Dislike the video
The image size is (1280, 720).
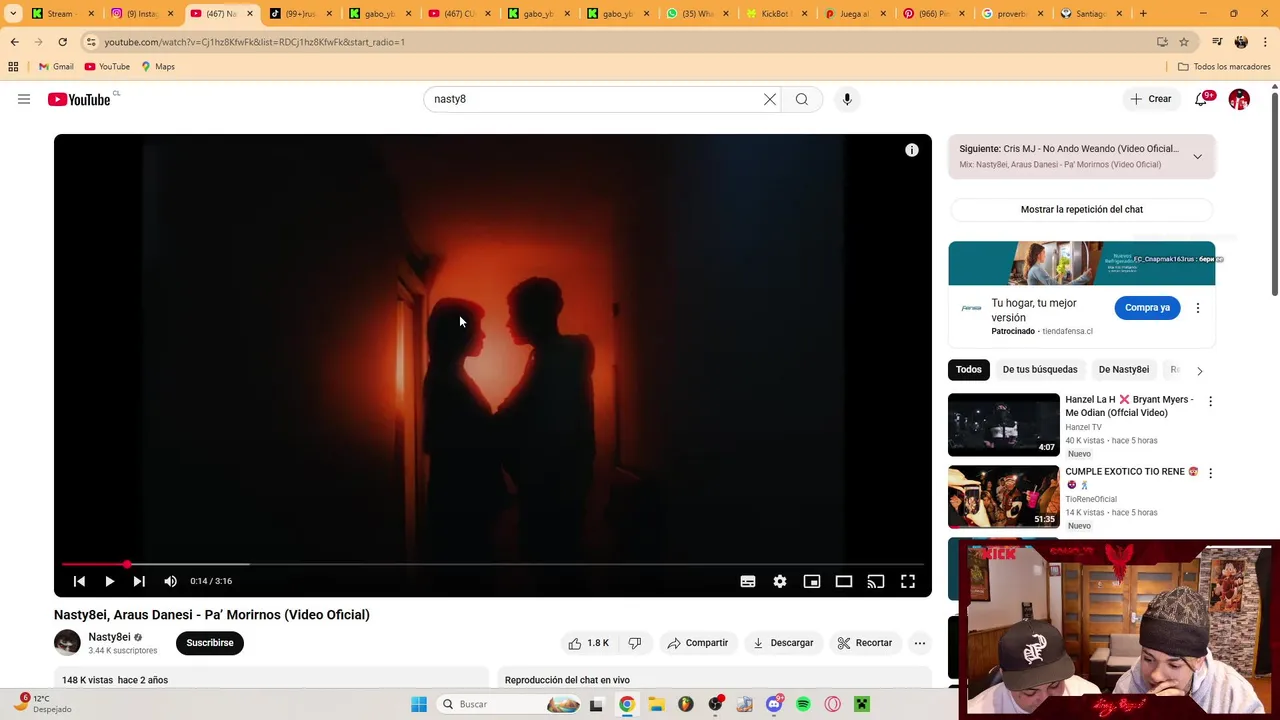coord(634,643)
